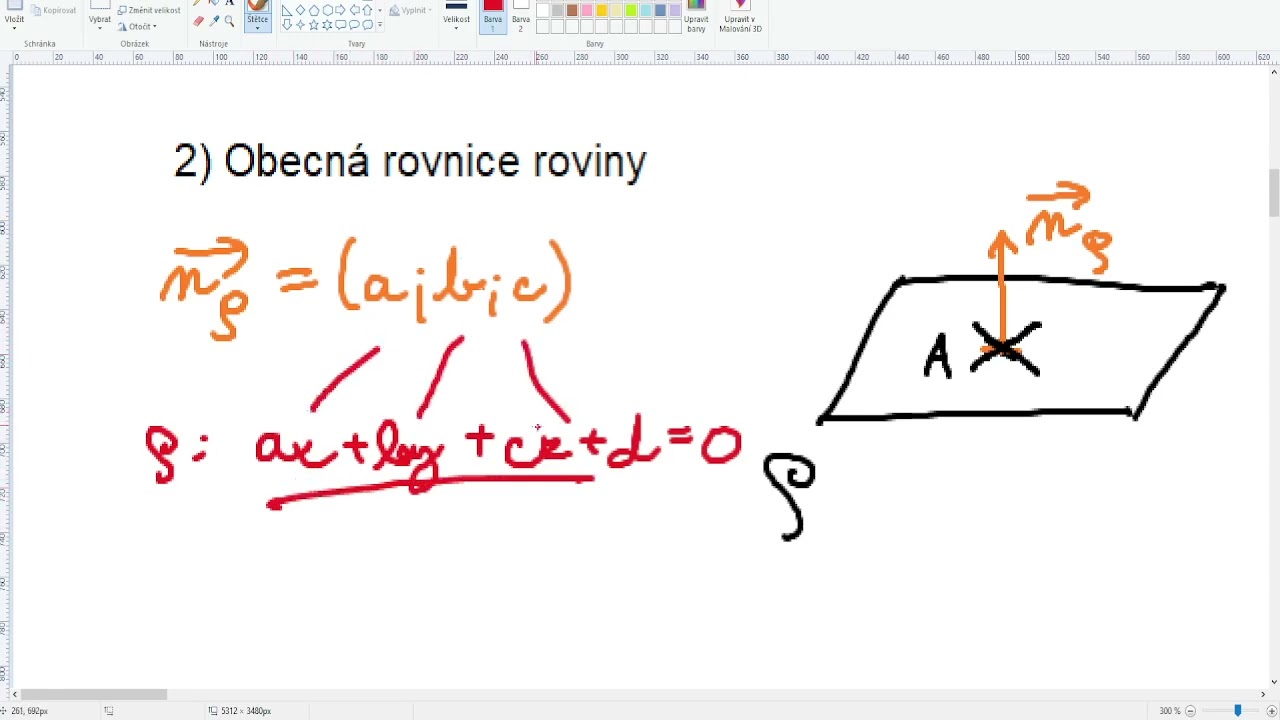
Task: Click the vertical scrollbar thumb
Action: (1274, 193)
